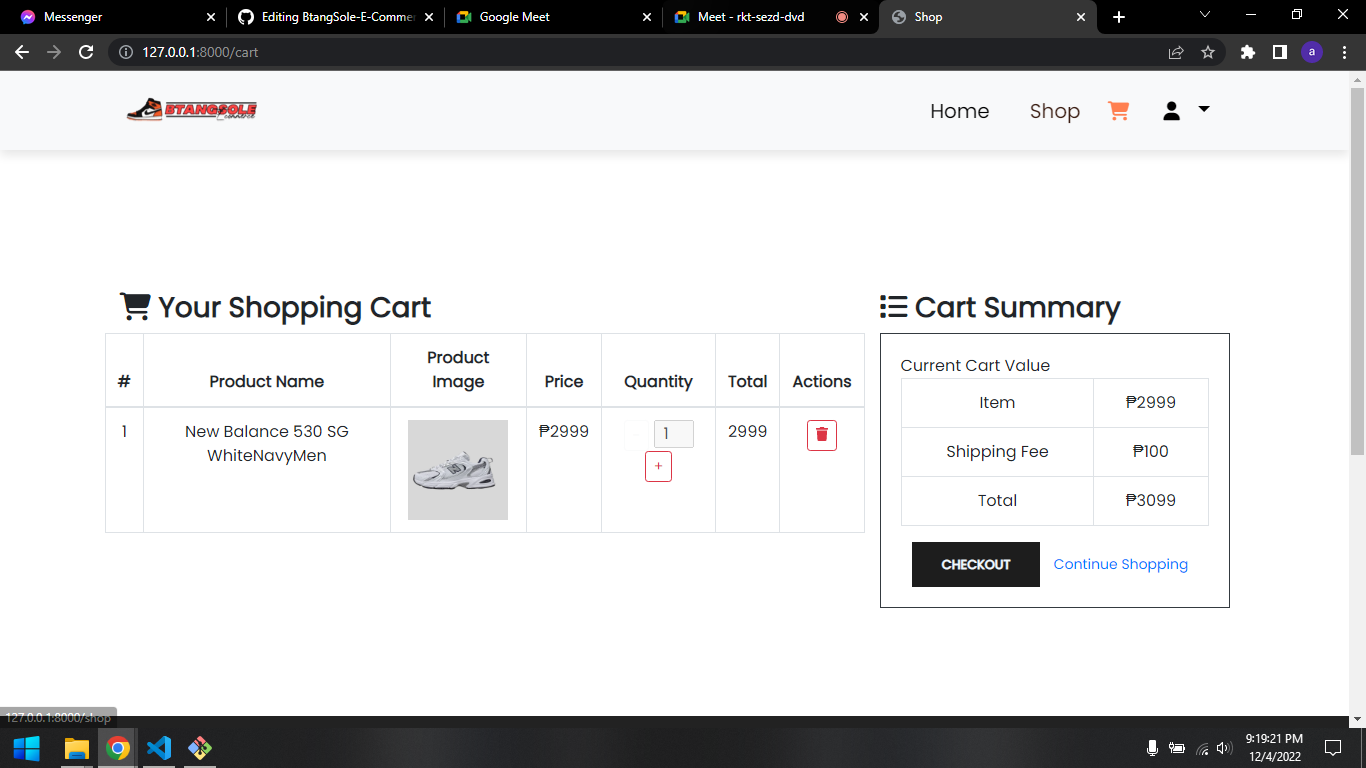Open the volume control in system tray
The image size is (1366, 768).
[x=1225, y=748]
